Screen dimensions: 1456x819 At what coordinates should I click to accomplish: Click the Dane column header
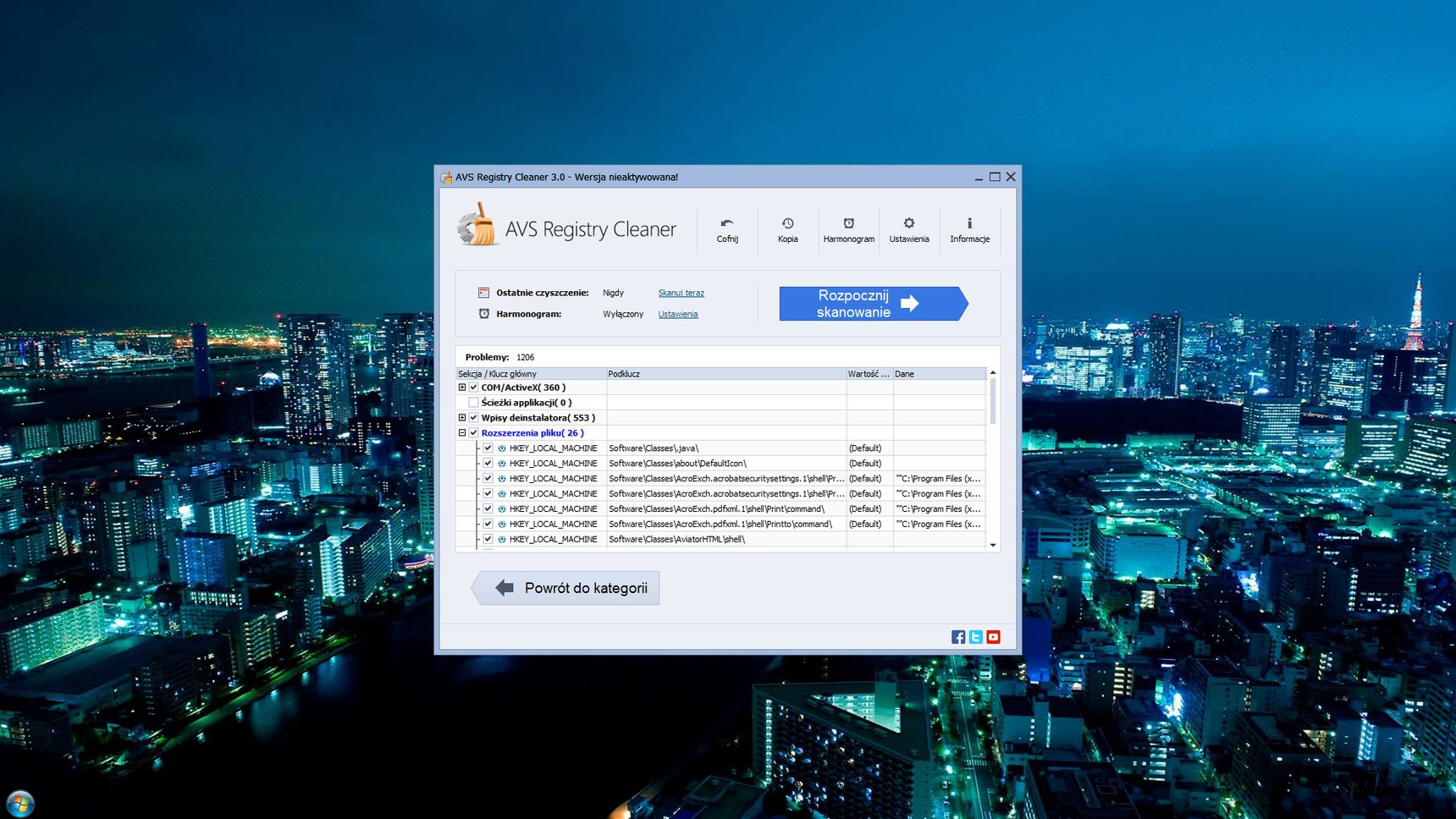click(940, 374)
